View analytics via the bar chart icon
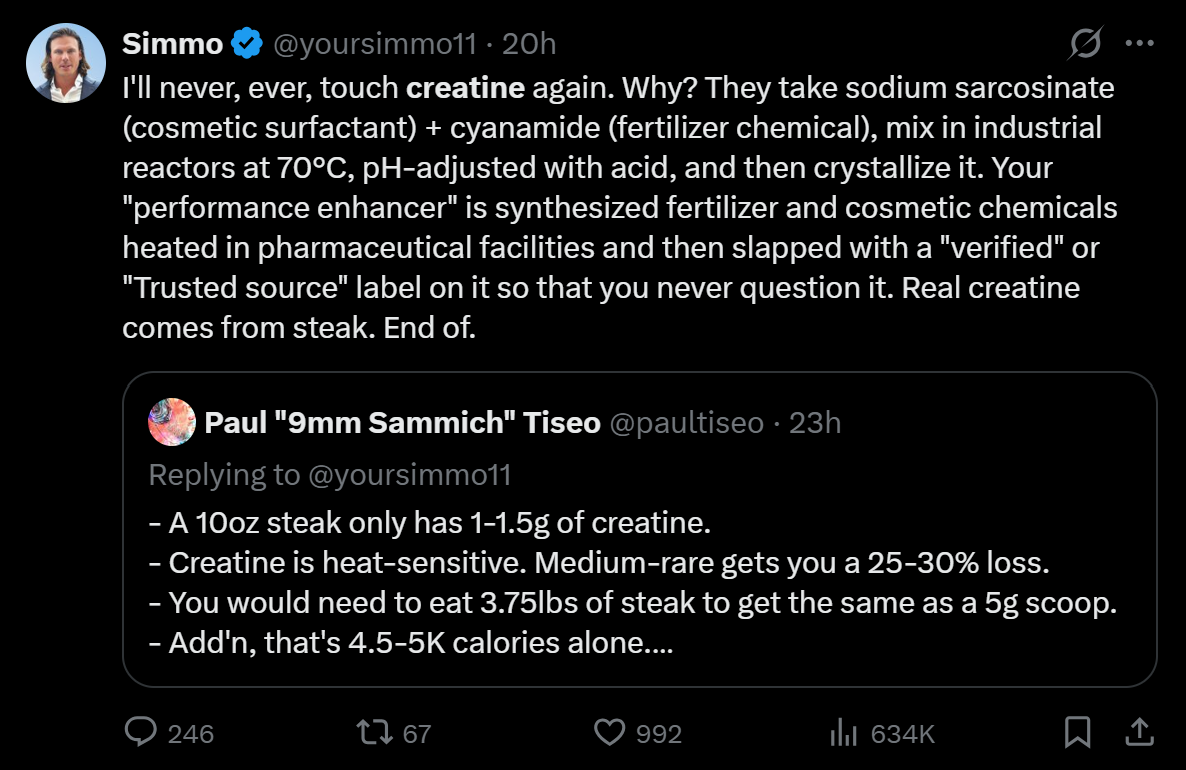This screenshot has height=770, width=1186. (x=845, y=733)
